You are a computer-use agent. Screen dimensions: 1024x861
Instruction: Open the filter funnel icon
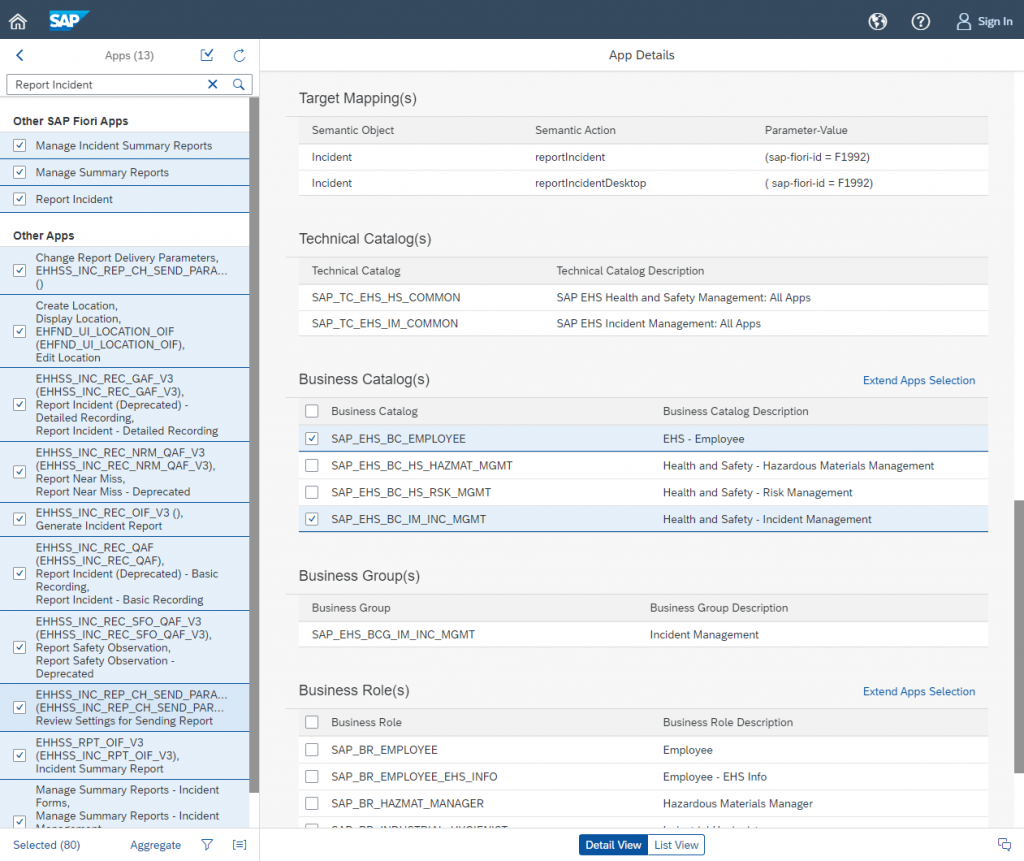207,845
